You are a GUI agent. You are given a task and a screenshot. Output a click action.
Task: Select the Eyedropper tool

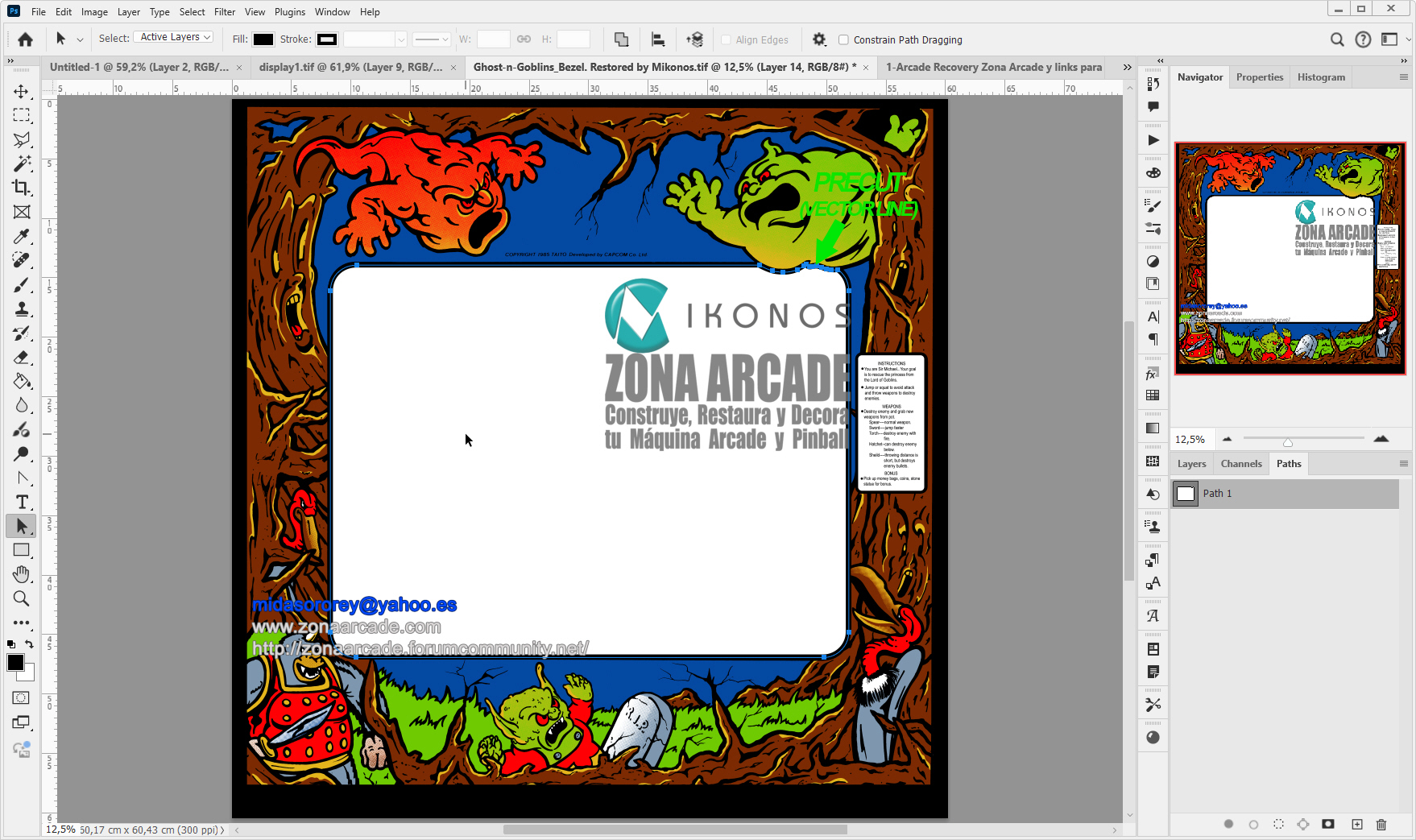click(x=22, y=236)
